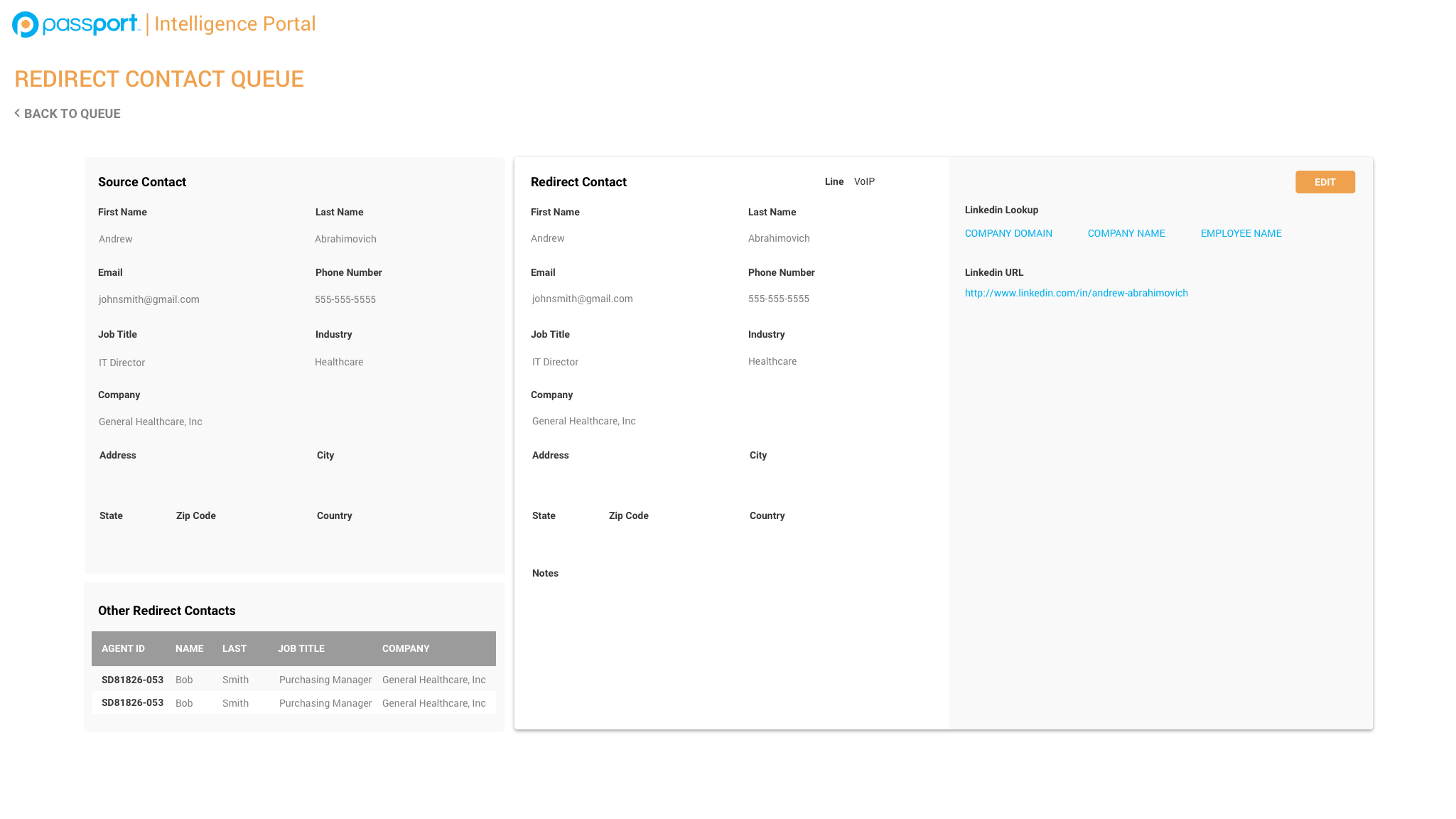
Task: Select the LAST column header
Action: click(x=234, y=648)
